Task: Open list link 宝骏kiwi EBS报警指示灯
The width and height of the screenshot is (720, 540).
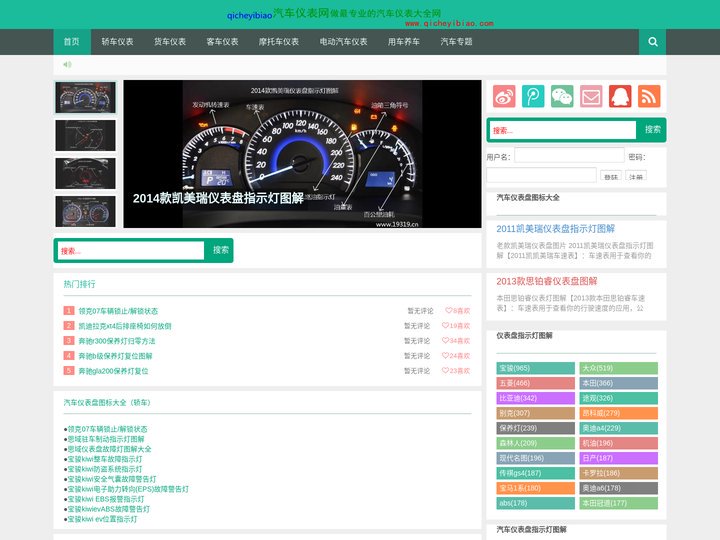Action: click(x=106, y=499)
